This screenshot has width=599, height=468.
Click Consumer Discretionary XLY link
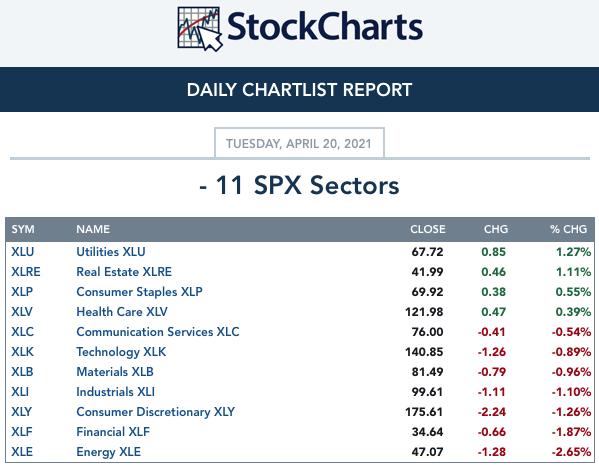pyautogui.click(x=155, y=412)
